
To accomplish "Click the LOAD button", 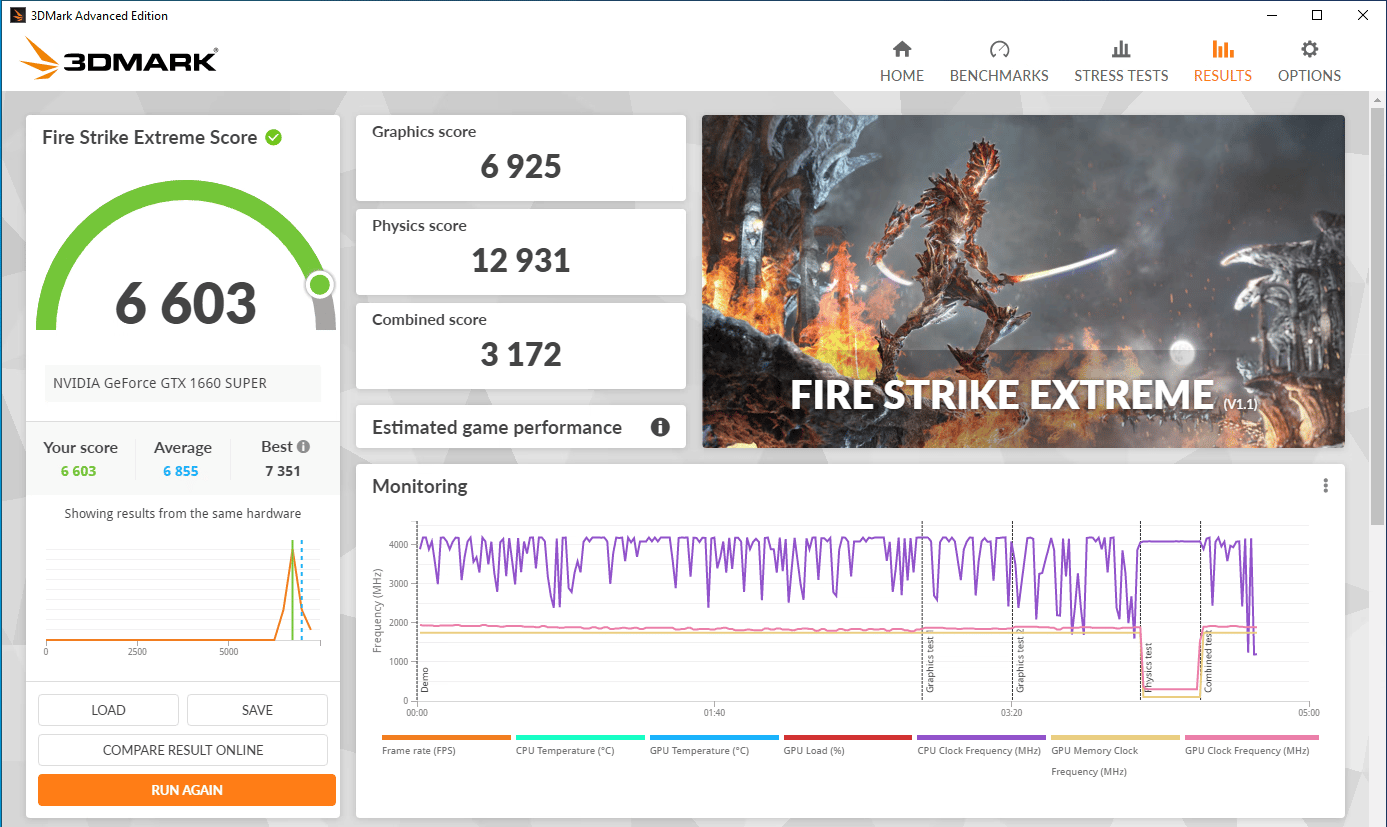I will tap(108, 710).
